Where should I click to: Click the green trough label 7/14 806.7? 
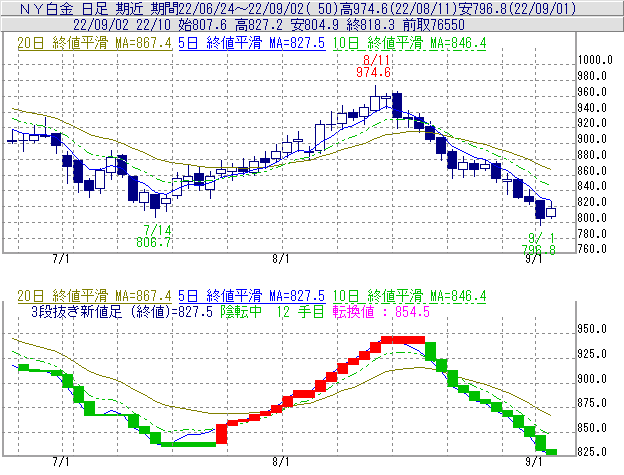(x=154, y=236)
